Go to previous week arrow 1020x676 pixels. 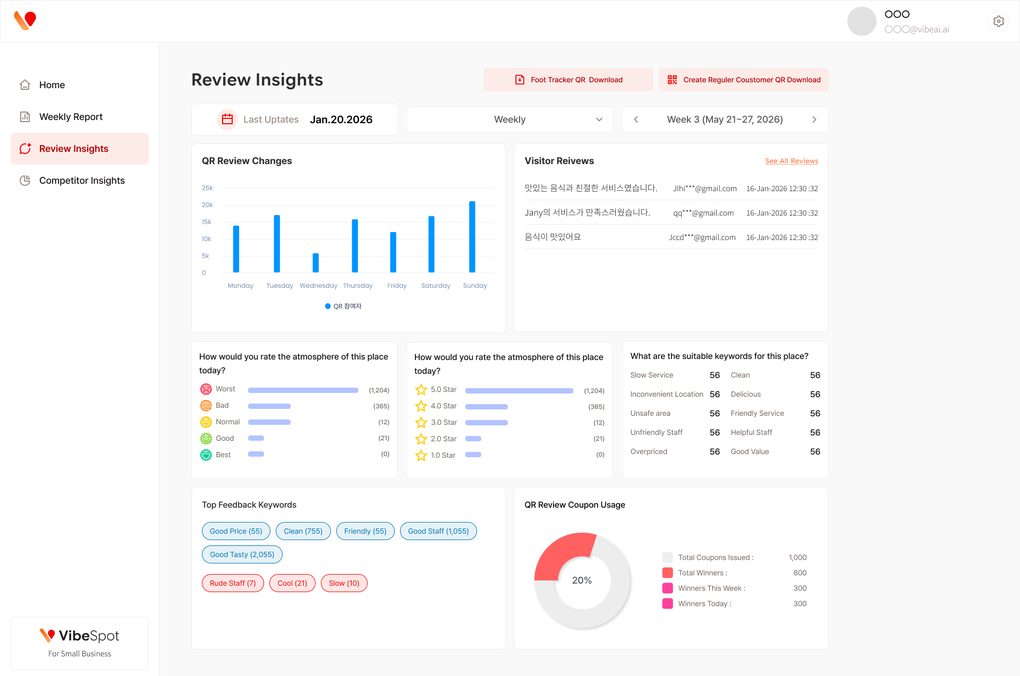tap(636, 120)
